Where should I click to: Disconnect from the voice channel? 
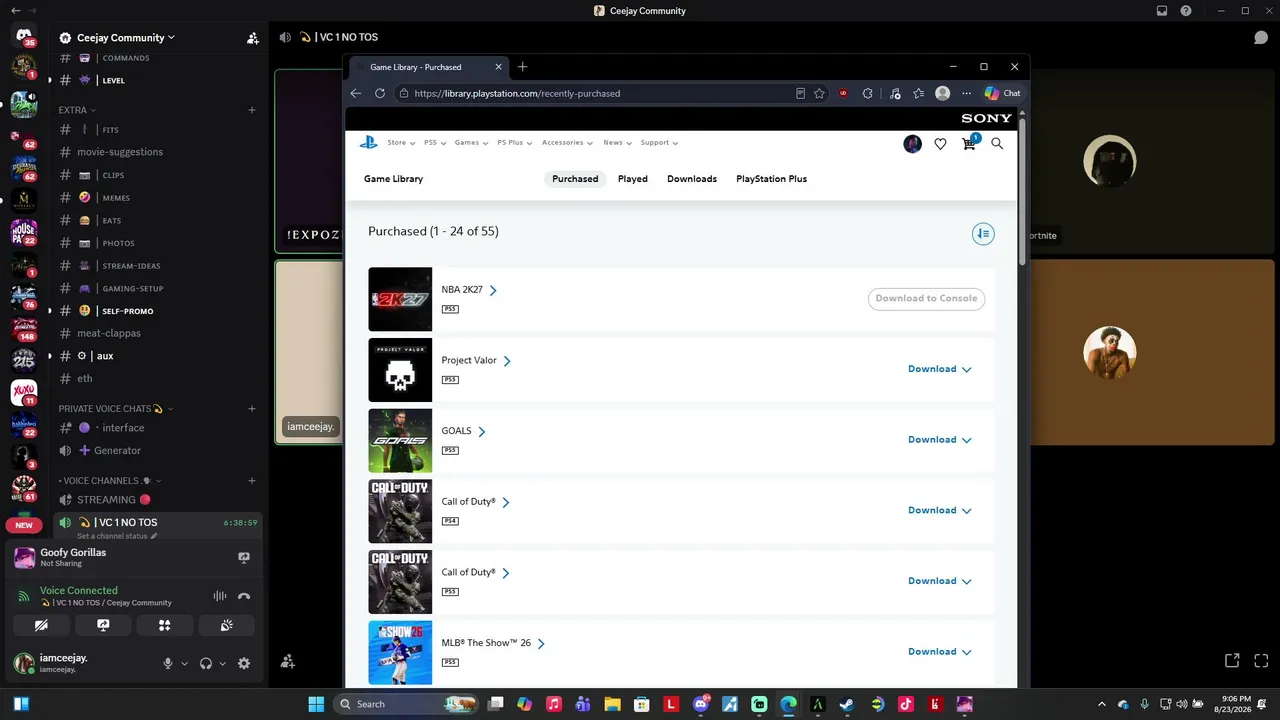[243, 596]
